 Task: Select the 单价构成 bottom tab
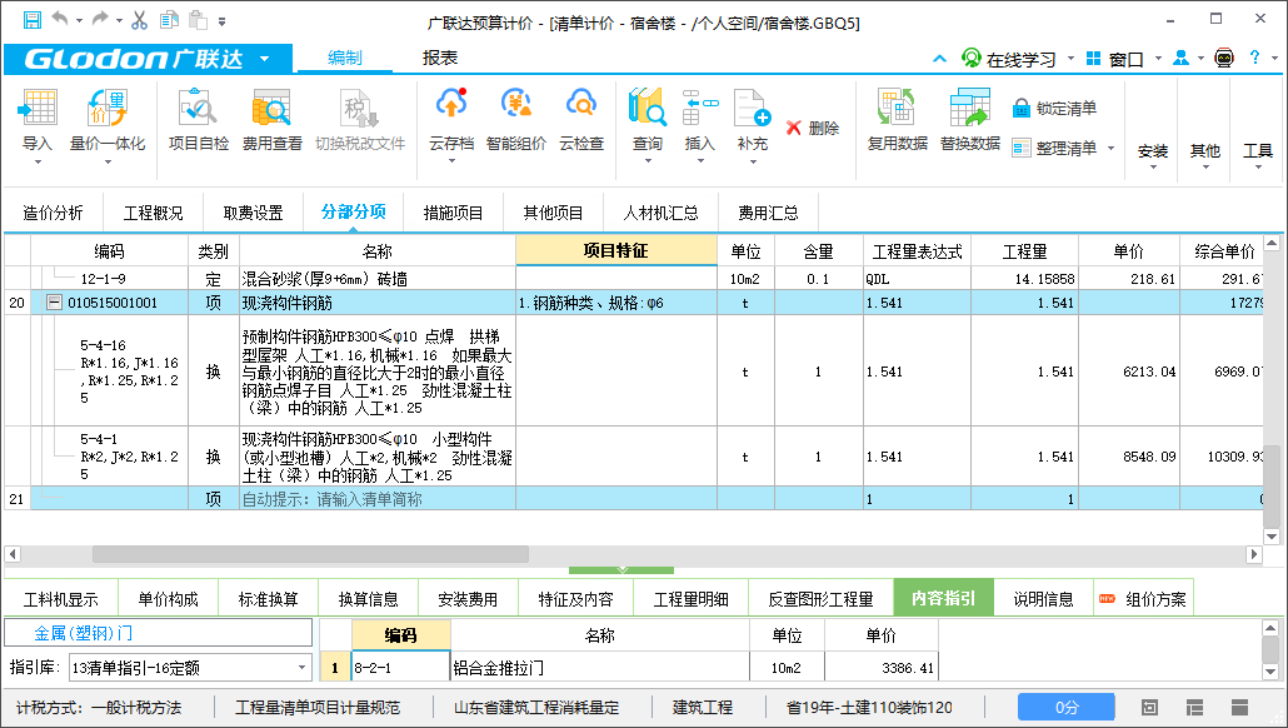point(168,599)
